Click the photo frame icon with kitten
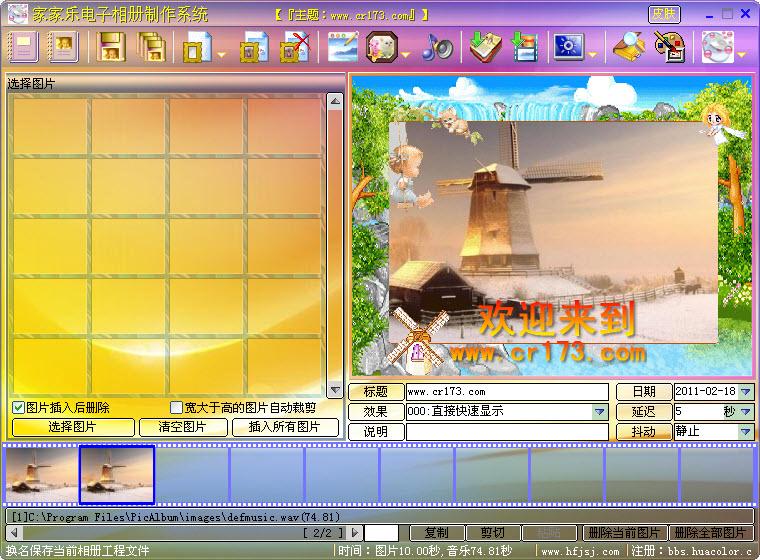Screen dimensions: 760x560 382,47
